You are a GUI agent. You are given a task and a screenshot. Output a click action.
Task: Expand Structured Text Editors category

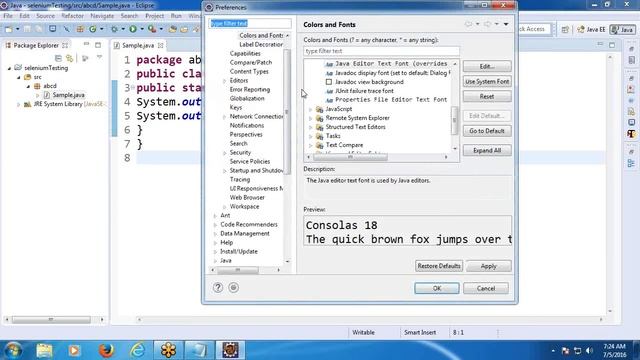click(x=311, y=127)
